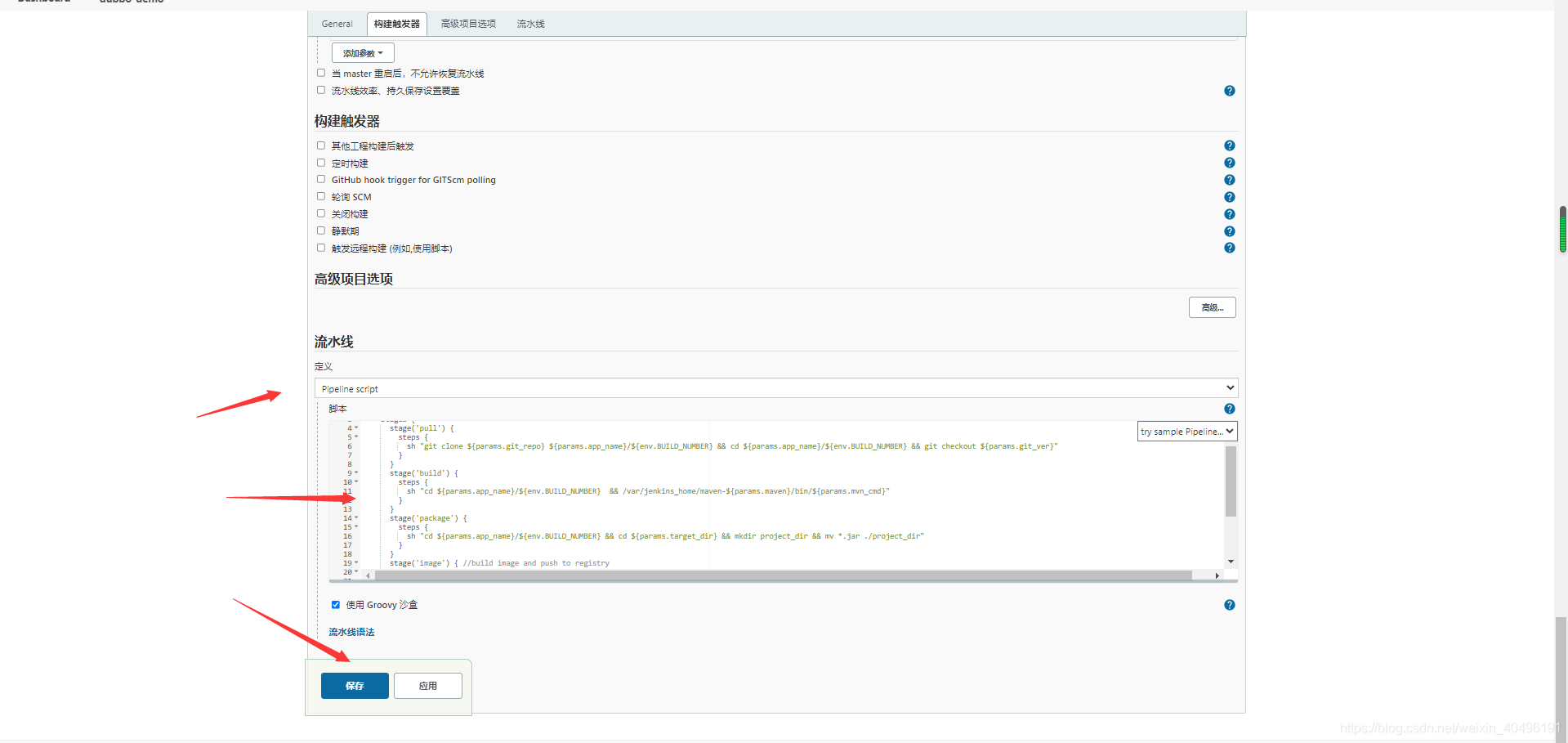Click the git clone command line
Image resolution: width=1568 pixels, height=743 pixels.
[732, 446]
